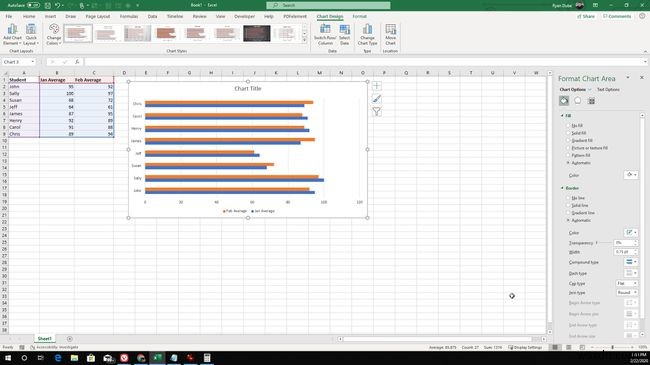Click the Windows Start button
650x365 pixels.
point(8,358)
